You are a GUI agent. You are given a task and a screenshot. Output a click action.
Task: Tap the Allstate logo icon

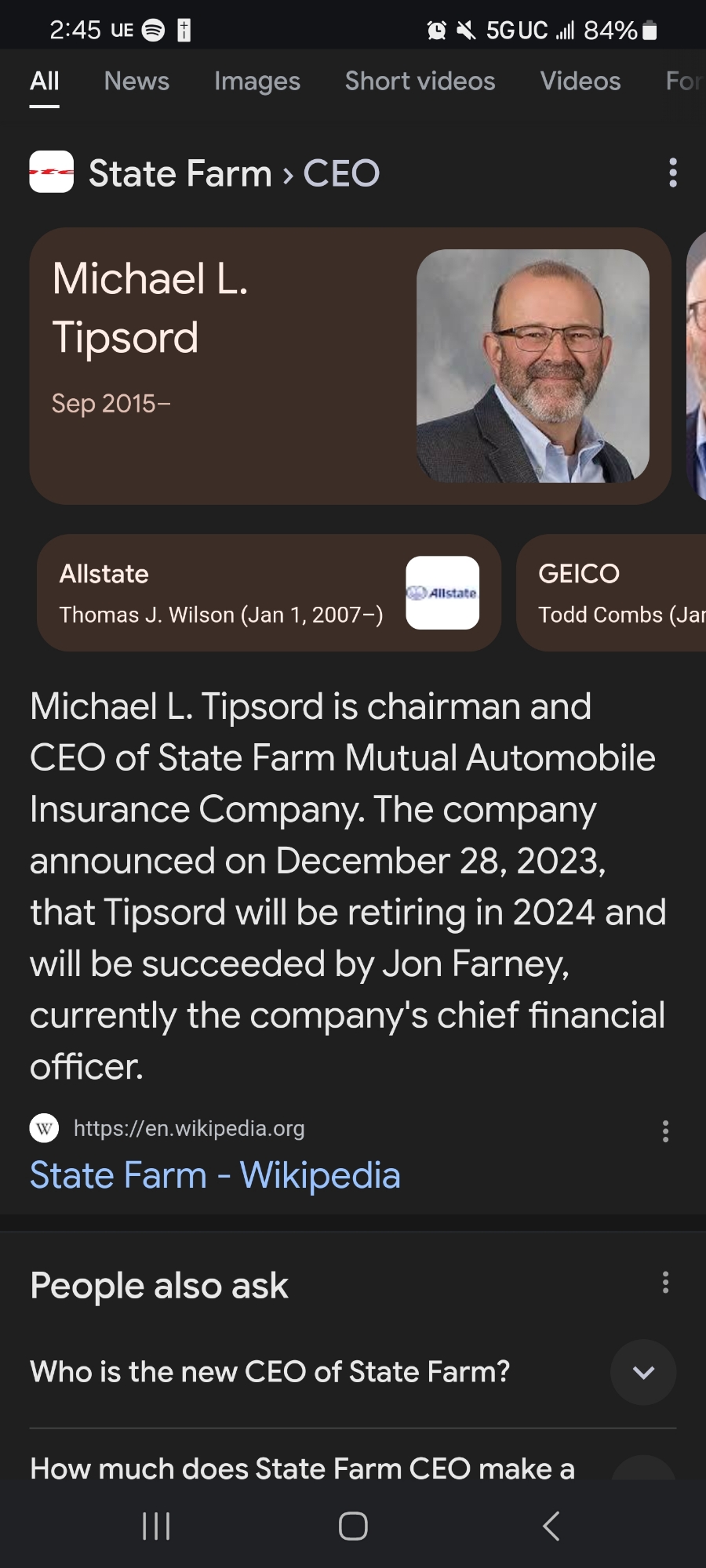pyautogui.click(x=442, y=593)
